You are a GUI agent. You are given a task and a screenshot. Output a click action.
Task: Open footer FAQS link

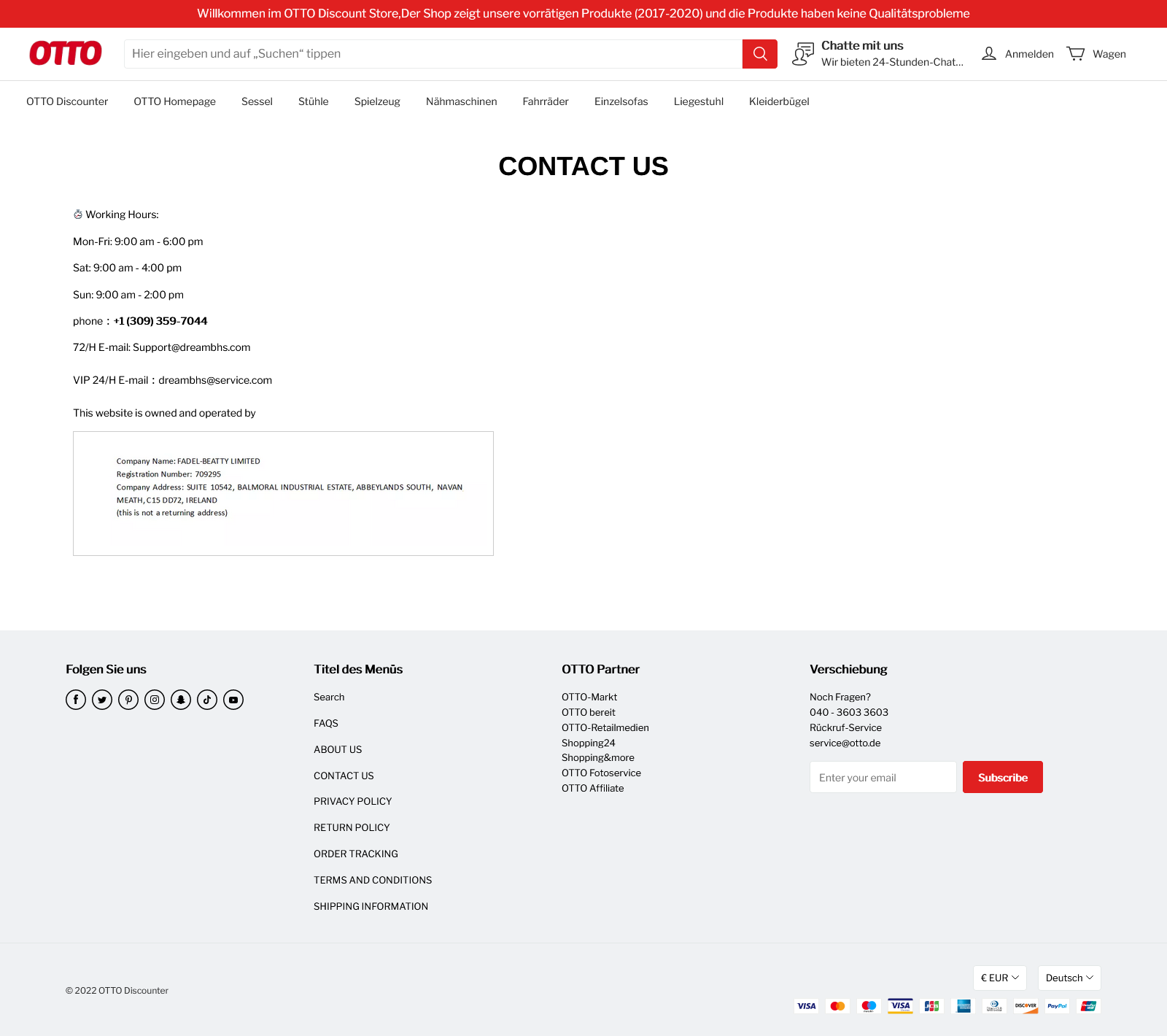(326, 723)
